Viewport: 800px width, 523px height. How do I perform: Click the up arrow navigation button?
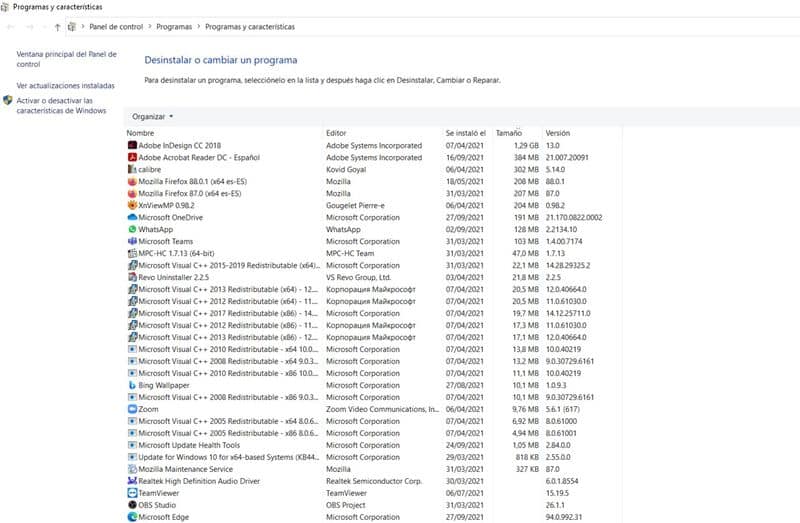coord(57,27)
